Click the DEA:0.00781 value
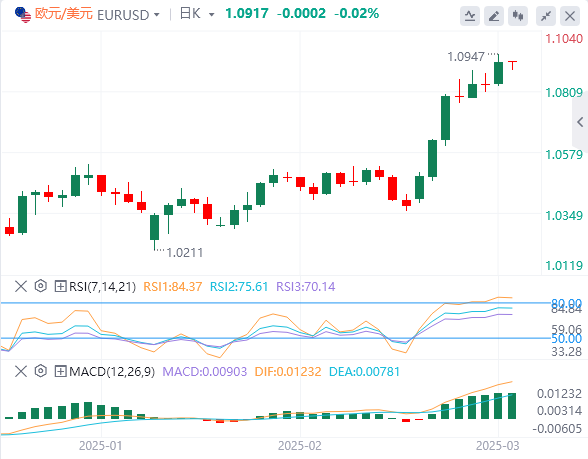The width and height of the screenshot is (588, 459). click(364, 372)
